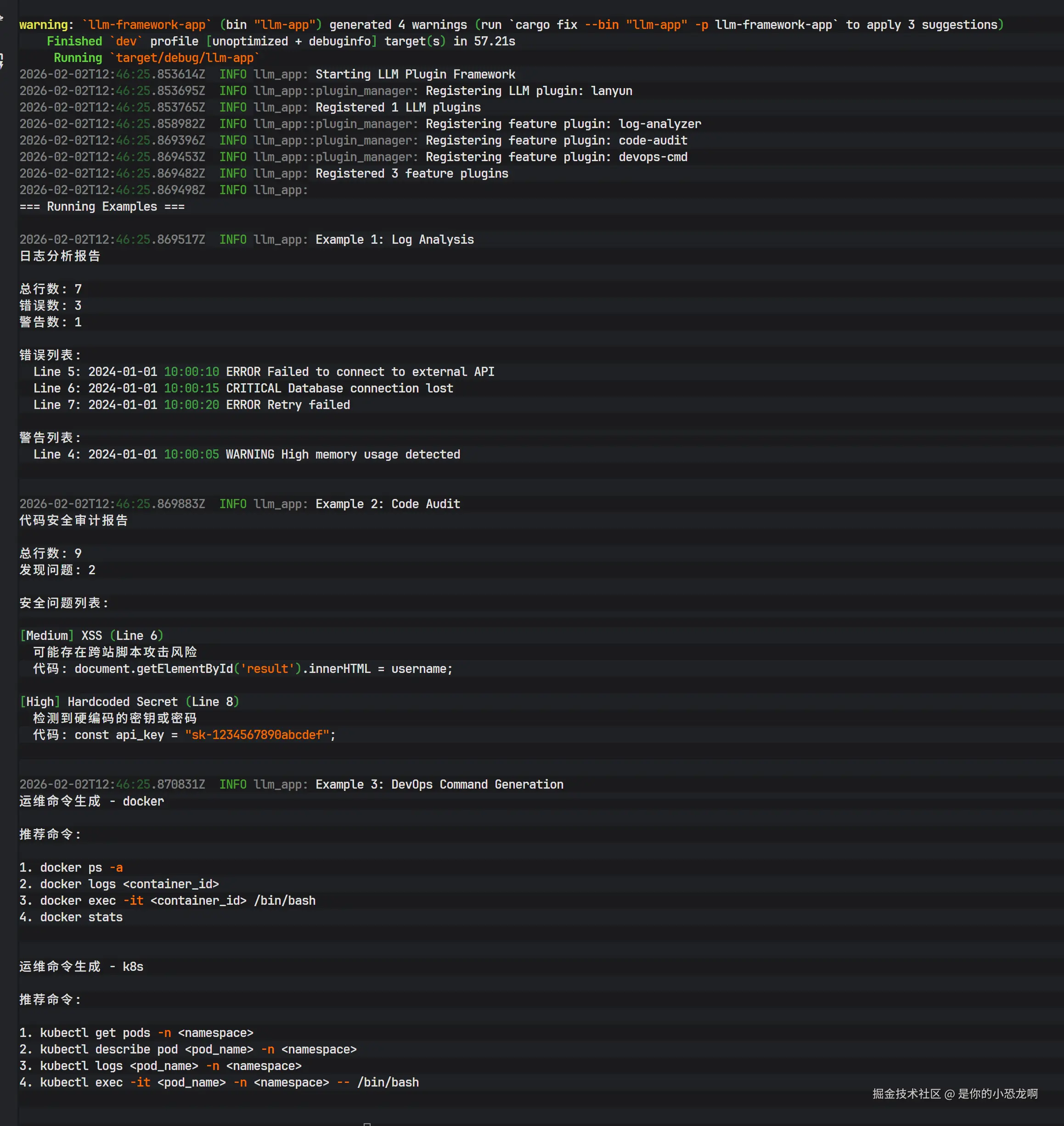Click the watermark text in bottom-right corner

pyautogui.click(x=955, y=1094)
